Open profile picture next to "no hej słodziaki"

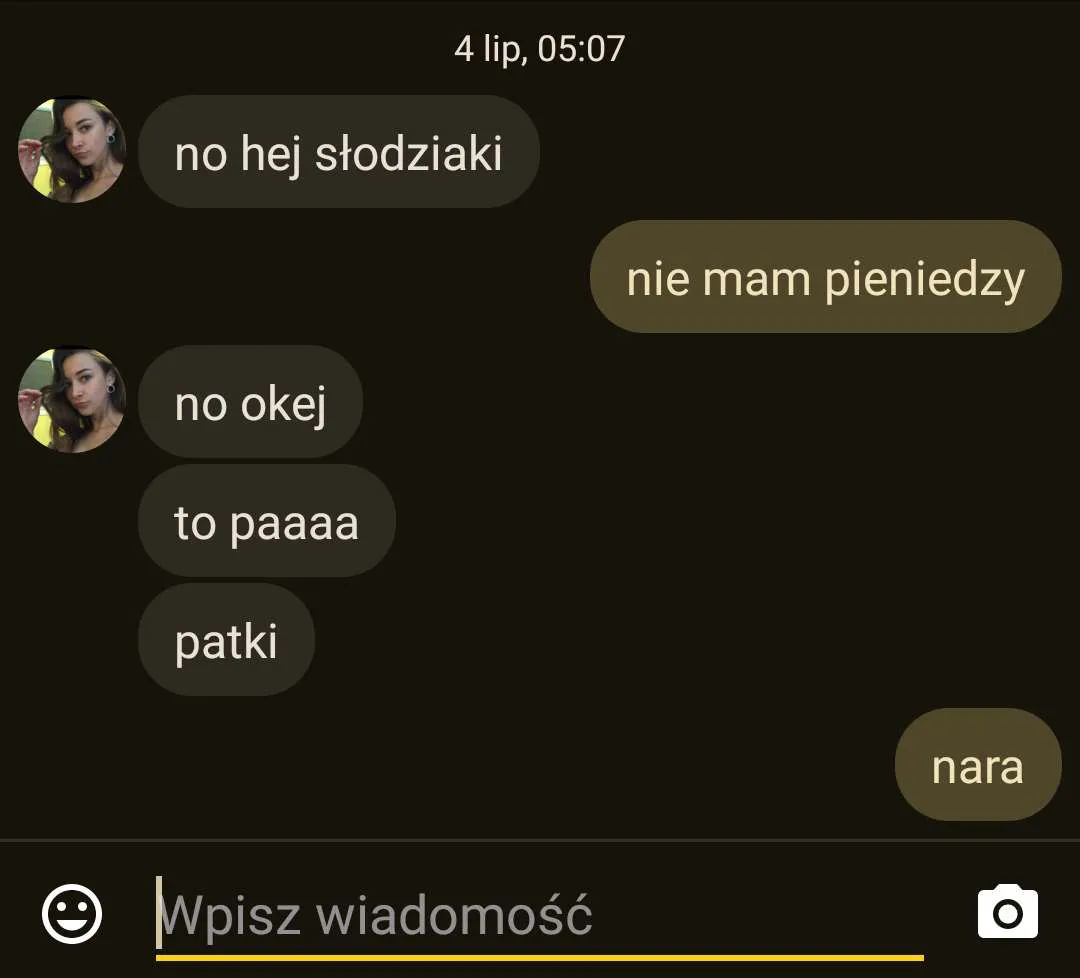pyautogui.click(x=72, y=149)
